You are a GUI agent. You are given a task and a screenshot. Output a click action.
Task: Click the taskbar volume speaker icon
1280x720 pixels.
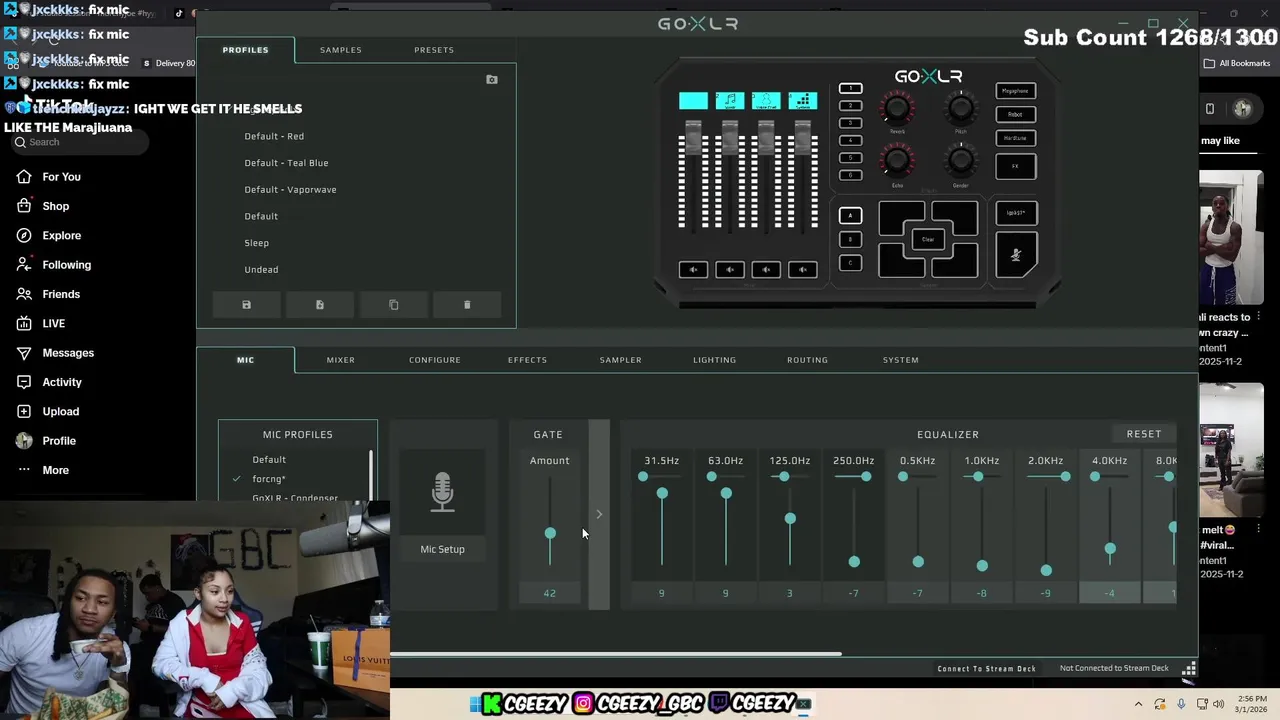1218,704
